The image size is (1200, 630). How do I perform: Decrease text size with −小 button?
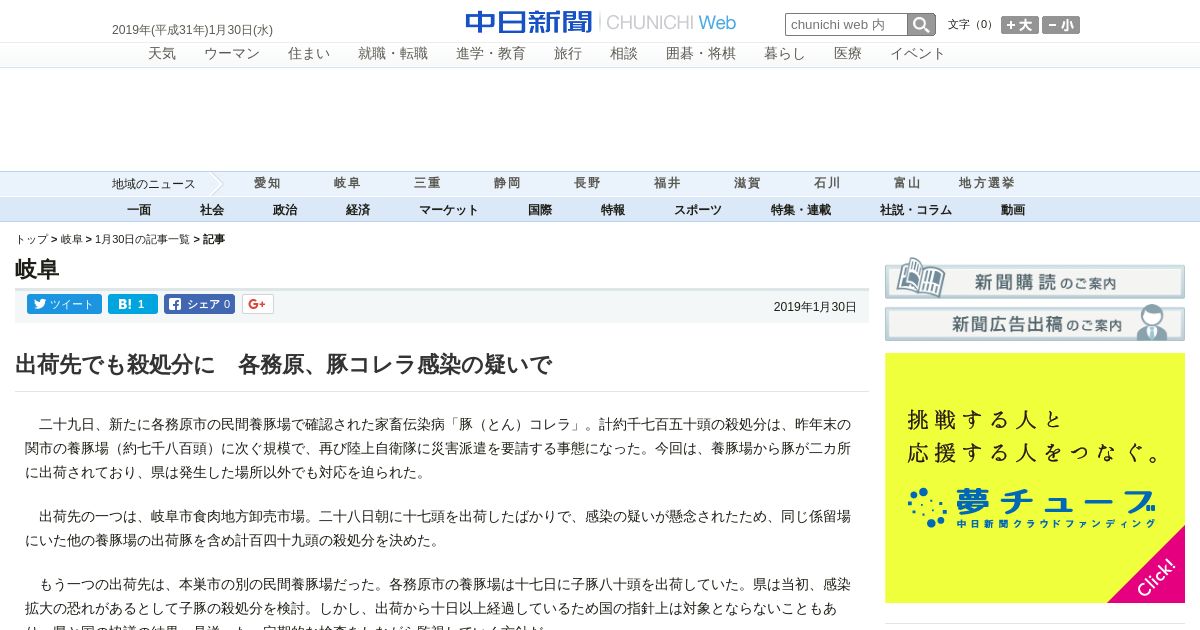tap(1061, 25)
